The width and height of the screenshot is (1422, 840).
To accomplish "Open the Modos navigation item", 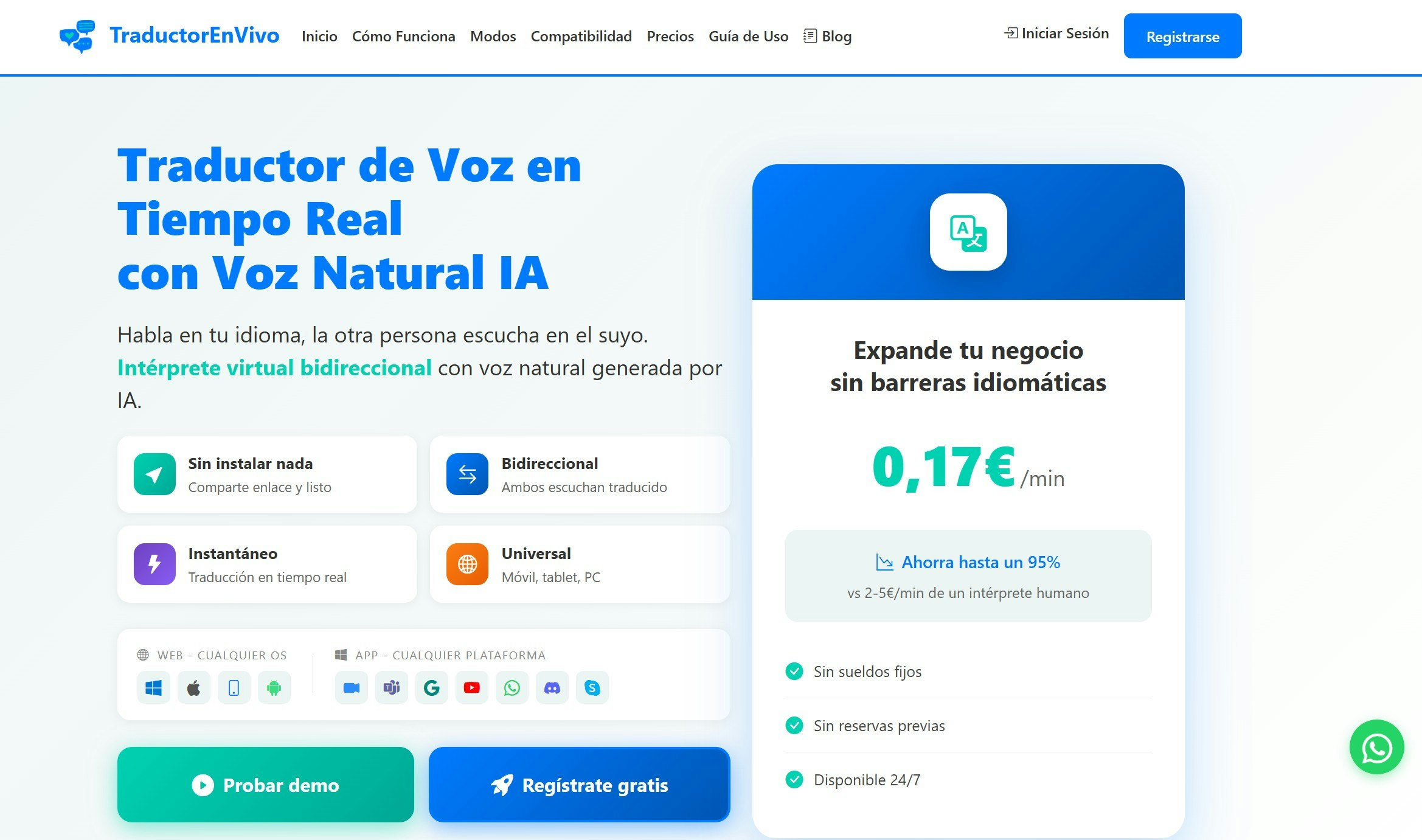I will tap(492, 36).
